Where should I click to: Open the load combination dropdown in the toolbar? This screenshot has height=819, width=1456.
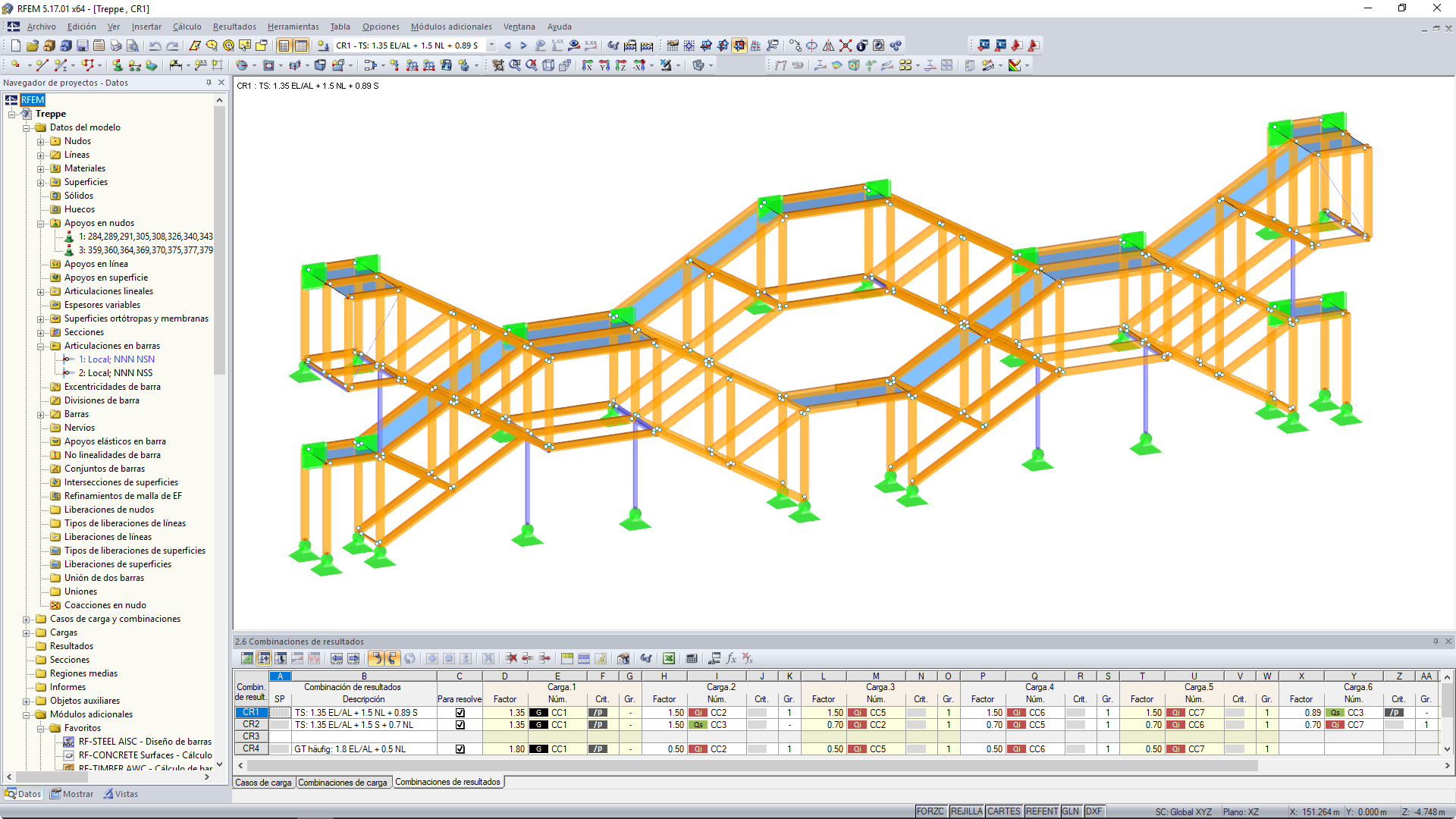(x=491, y=45)
